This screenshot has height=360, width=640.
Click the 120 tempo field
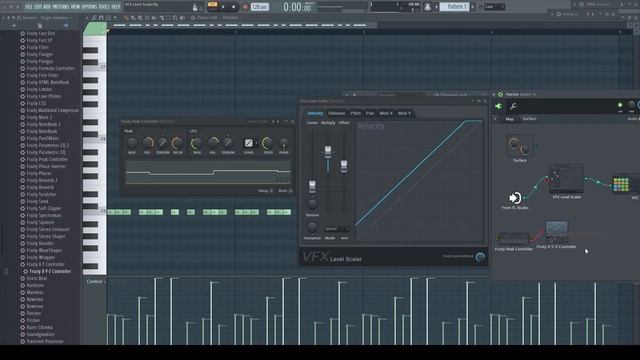pos(259,7)
